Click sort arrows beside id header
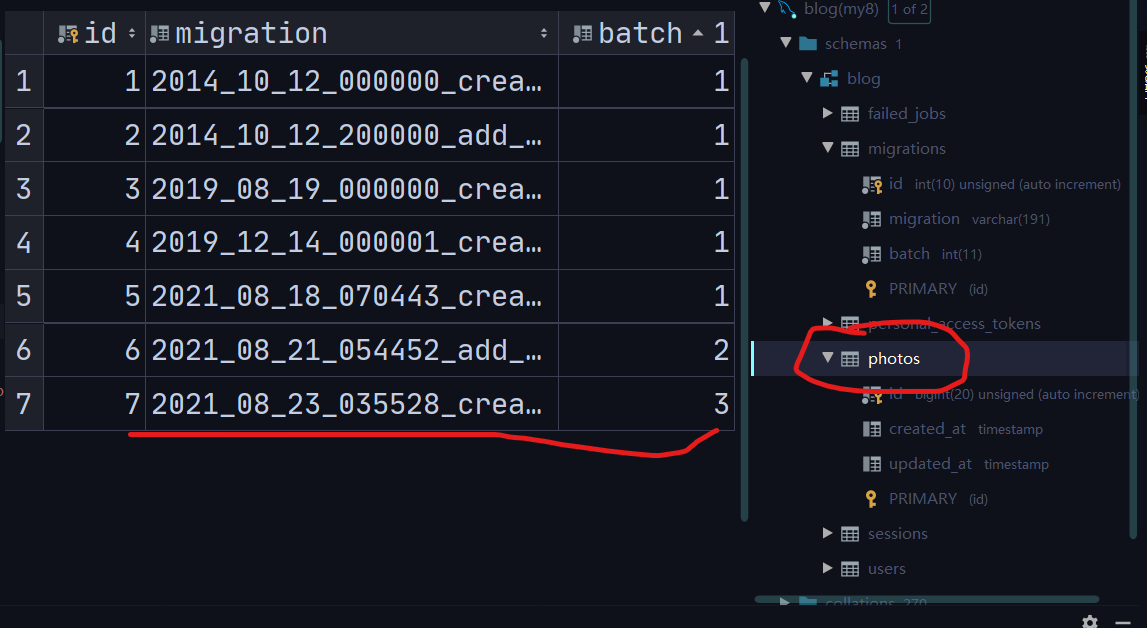This screenshot has height=628, width=1147. 132,34
